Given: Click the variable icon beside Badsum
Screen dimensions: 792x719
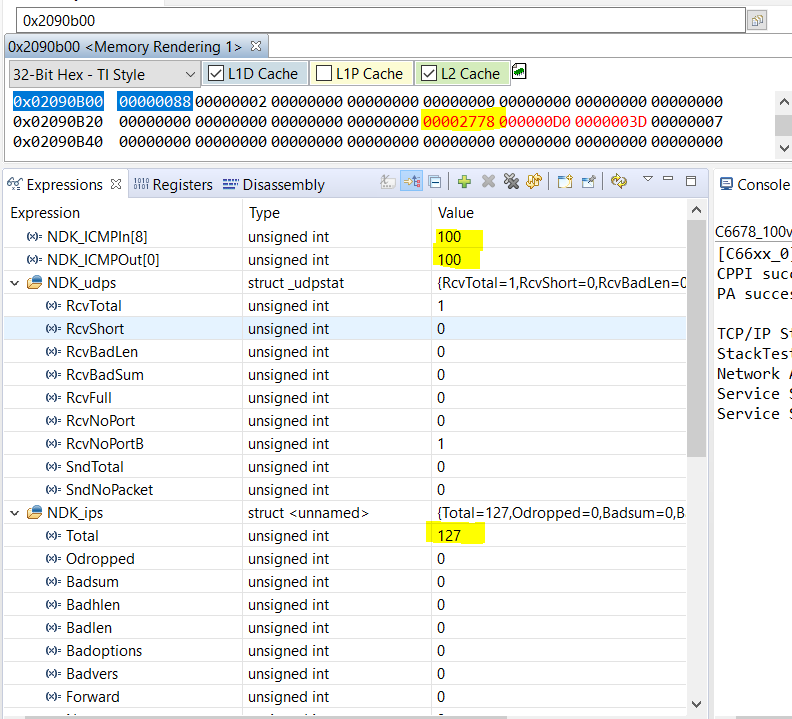Looking at the screenshot, I should click(54, 582).
